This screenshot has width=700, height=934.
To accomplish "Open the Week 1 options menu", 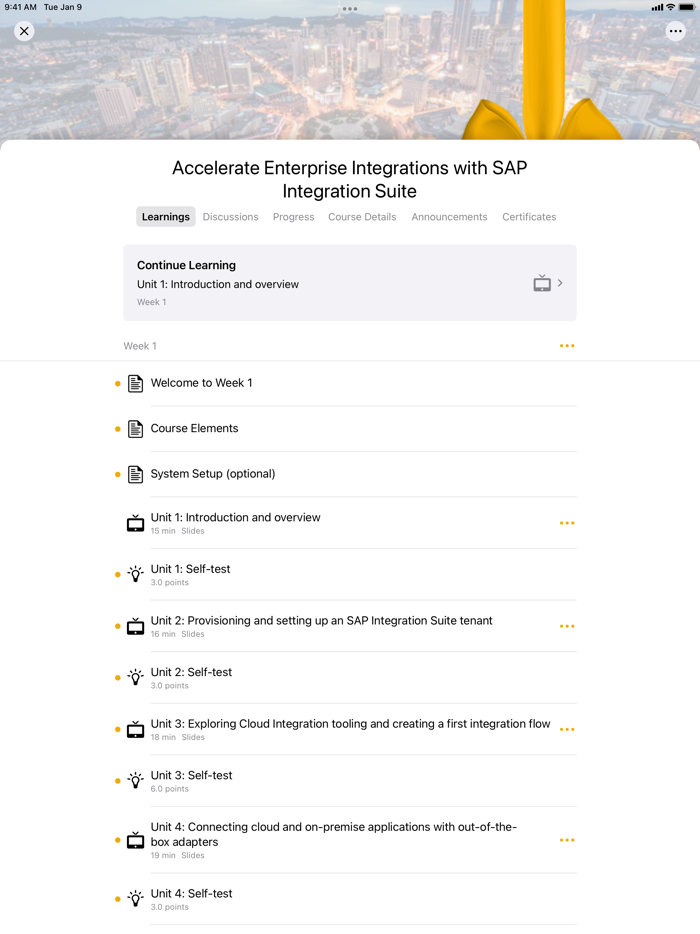I will click(567, 346).
